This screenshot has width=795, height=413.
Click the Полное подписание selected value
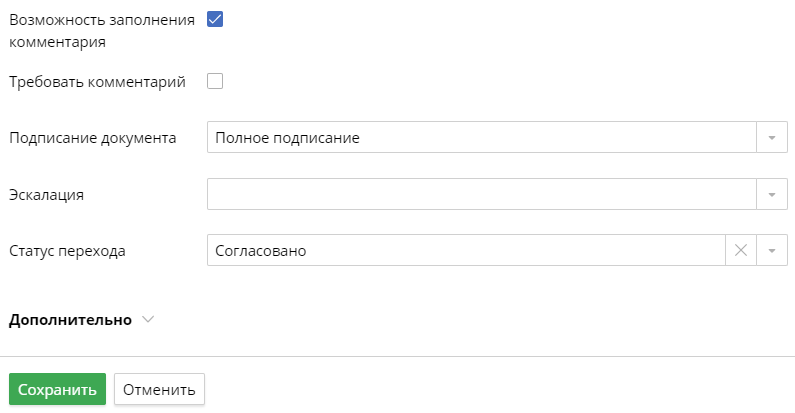point(288,138)
